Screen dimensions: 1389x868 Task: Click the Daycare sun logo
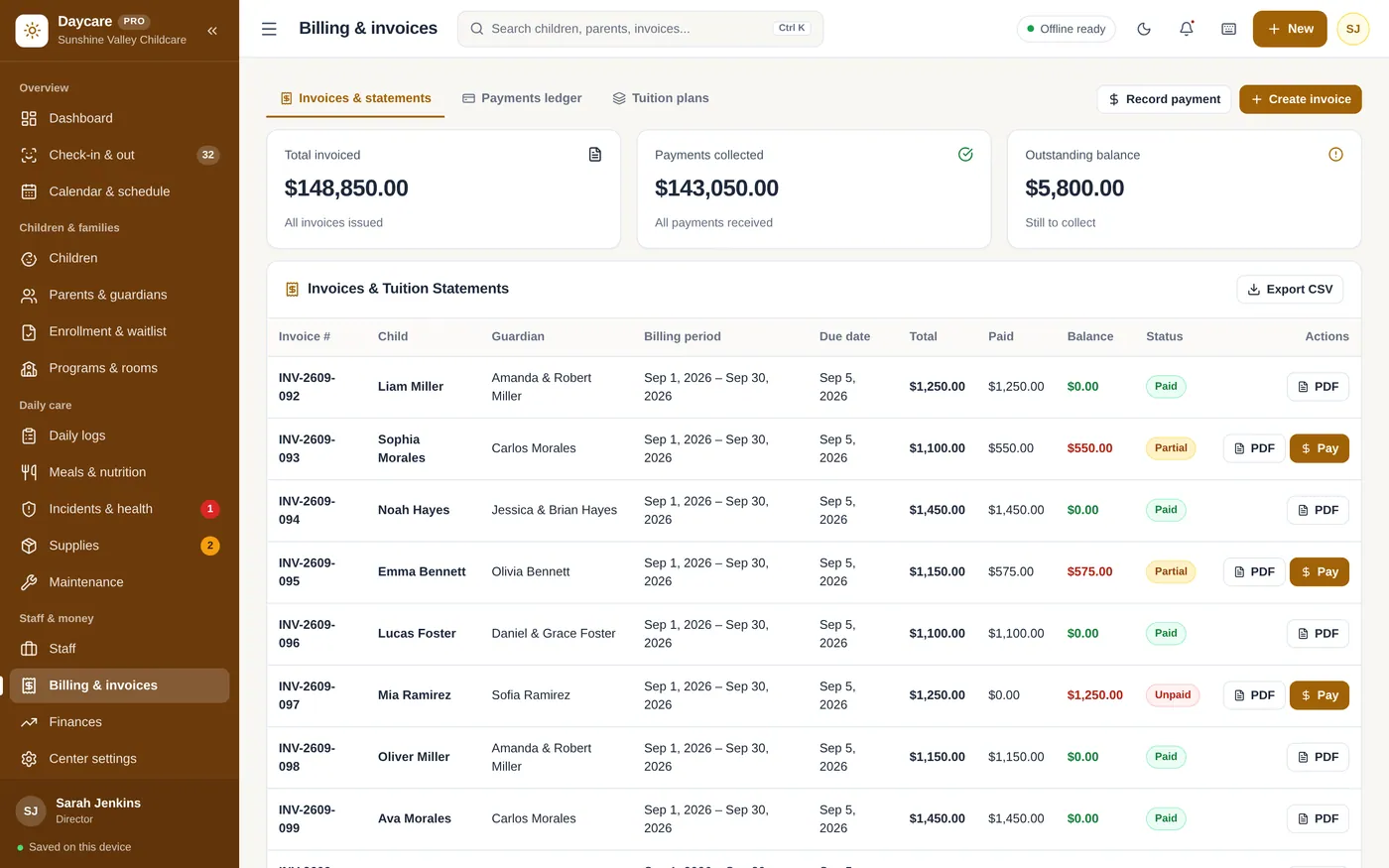tap(32, 31)
